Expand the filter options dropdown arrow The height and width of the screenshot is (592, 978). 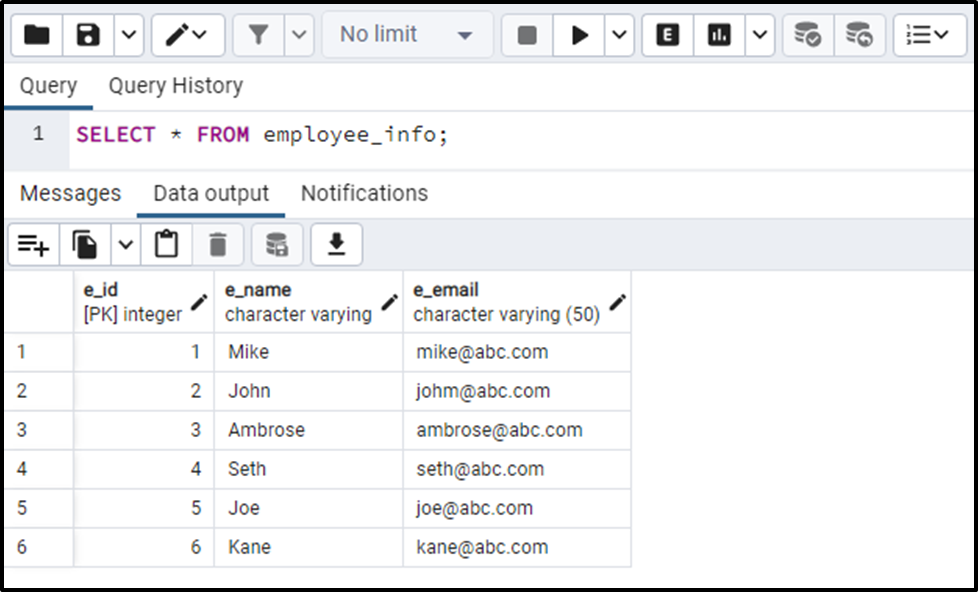(299, 35)
